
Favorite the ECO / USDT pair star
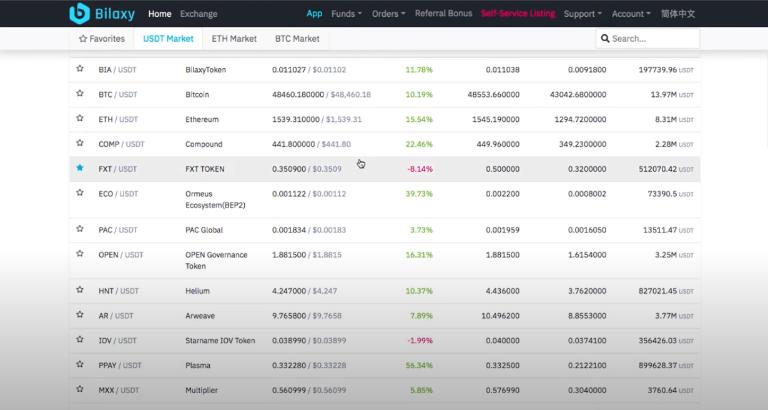[80, 193]
